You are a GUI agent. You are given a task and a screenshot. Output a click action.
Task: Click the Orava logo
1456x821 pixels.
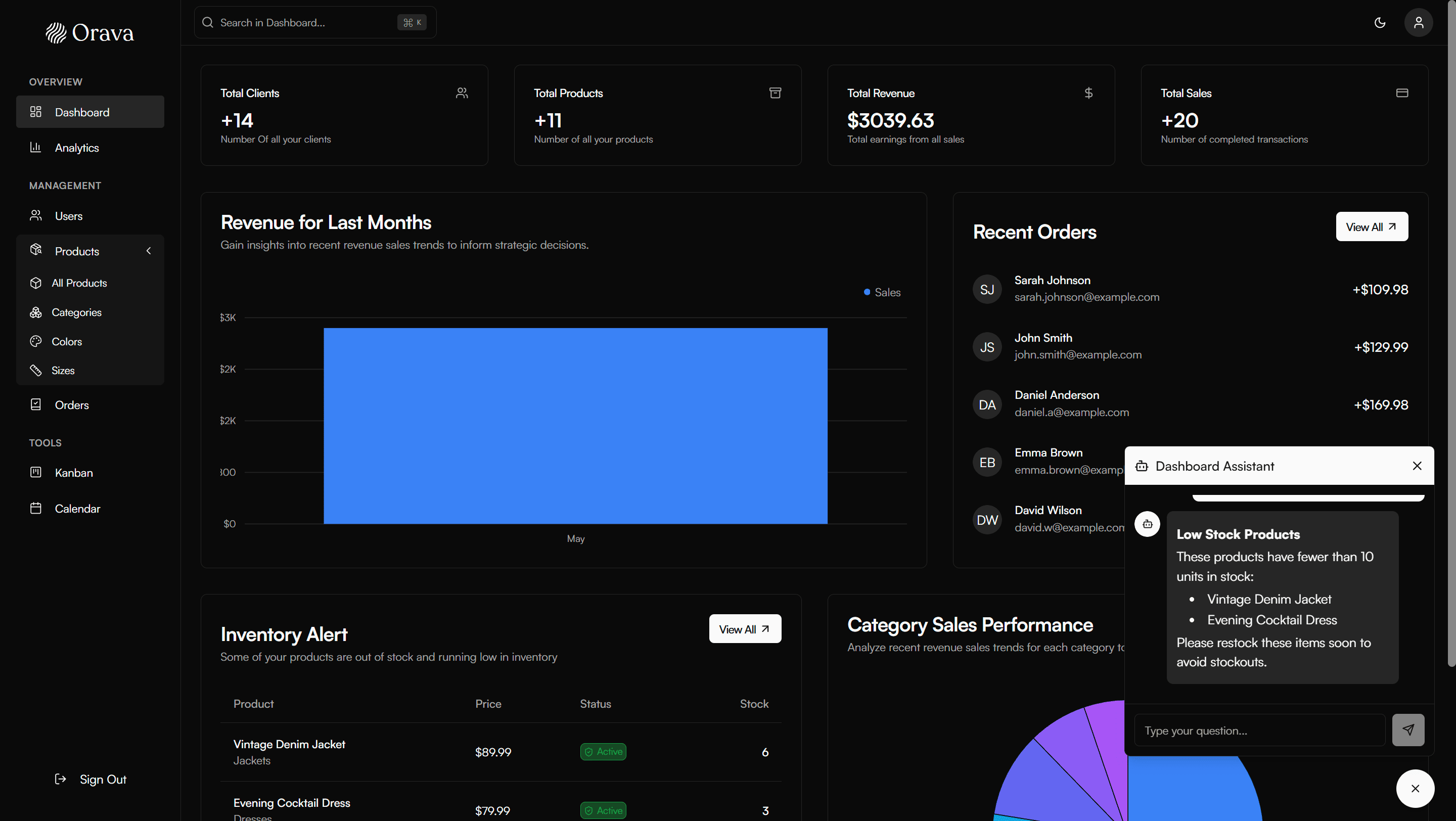pos(90,33)
